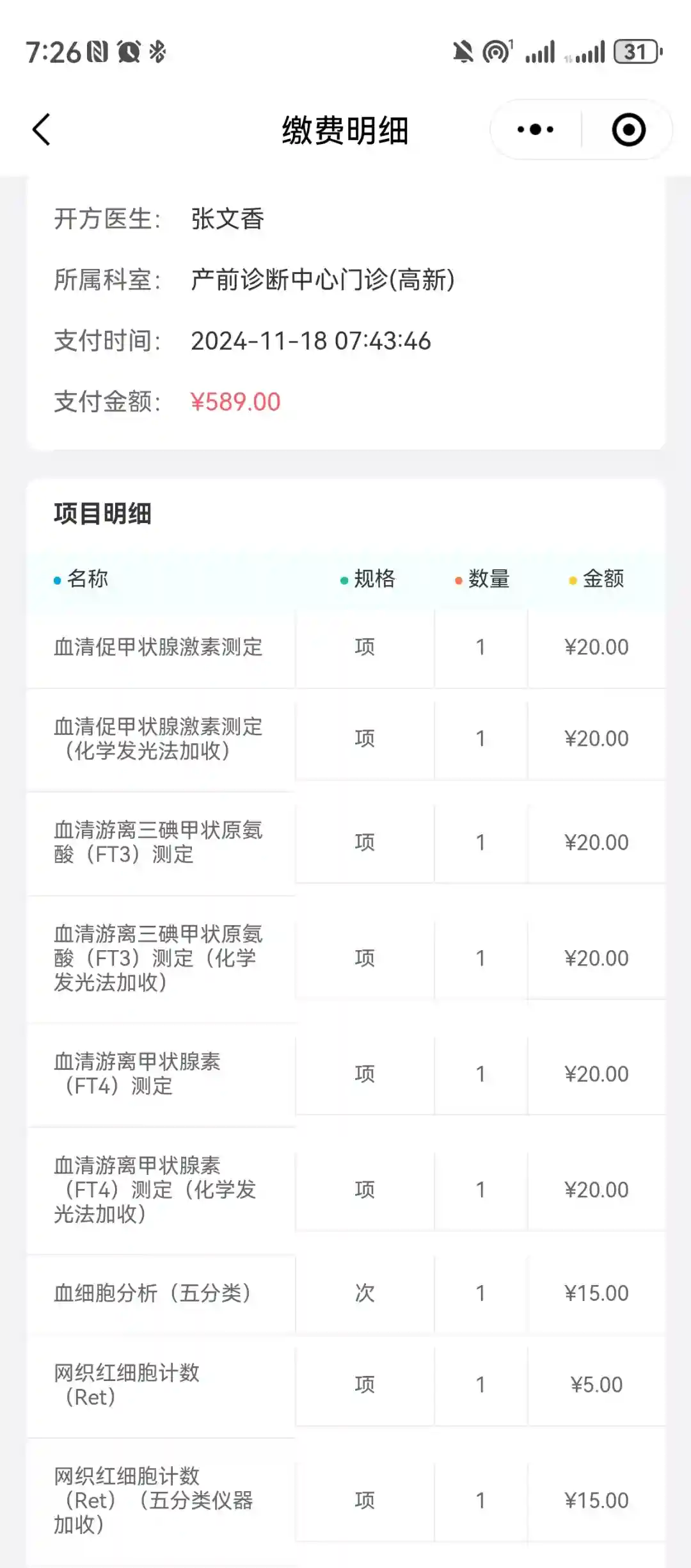The height and width of the screenshot is (1568, 691).
Task: Select the 规格 column header
Action: [374, 579]
